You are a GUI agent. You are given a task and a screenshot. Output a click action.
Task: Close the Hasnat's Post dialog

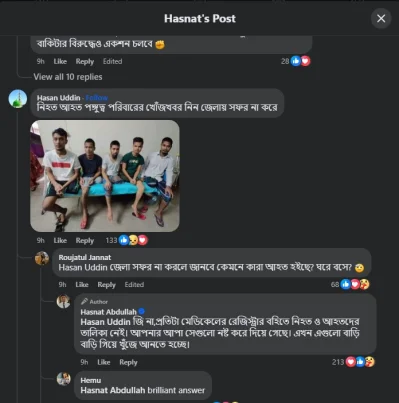point(381,18)
